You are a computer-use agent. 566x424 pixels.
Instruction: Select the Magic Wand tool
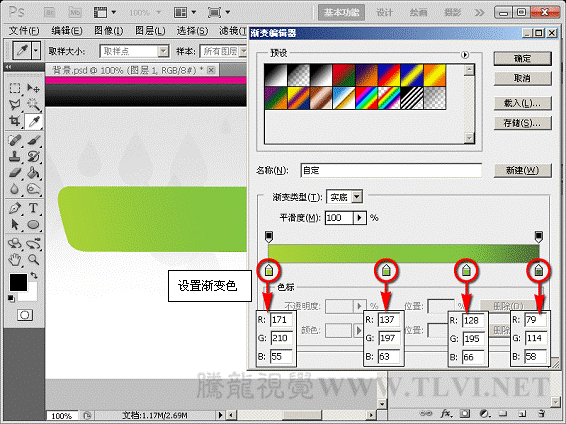pos(34,105)
